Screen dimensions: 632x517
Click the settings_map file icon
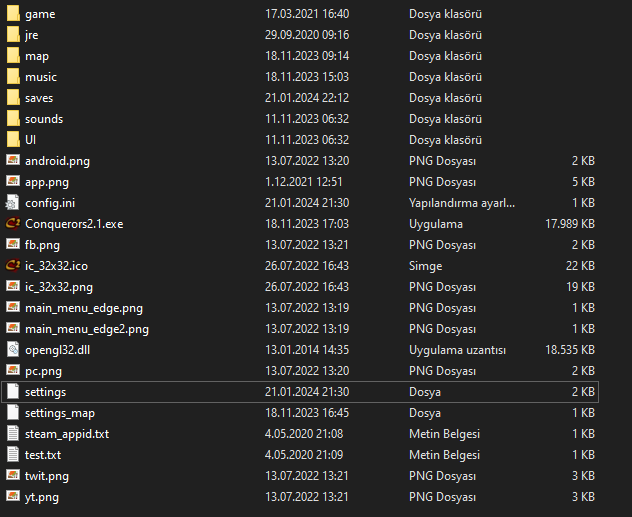pos(13,412)
